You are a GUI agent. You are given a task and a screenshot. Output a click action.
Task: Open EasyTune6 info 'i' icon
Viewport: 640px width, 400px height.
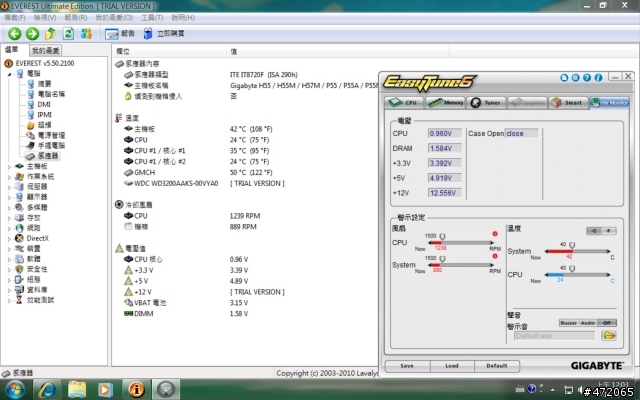coord(598,78)
